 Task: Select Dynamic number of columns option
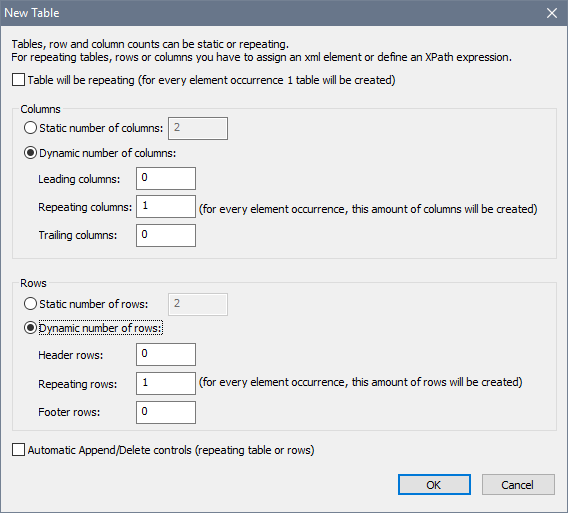(x=30, y=153)
